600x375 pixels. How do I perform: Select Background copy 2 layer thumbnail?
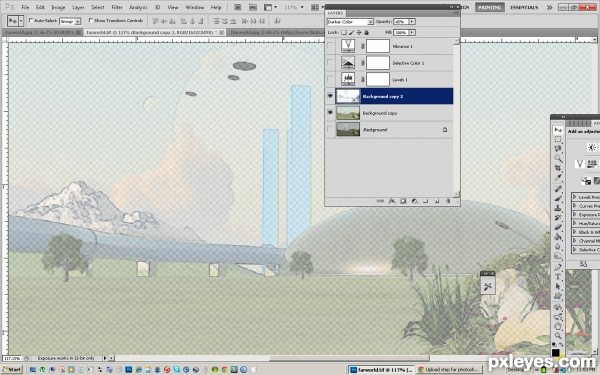pyautogui.click(x=348, y=96)
